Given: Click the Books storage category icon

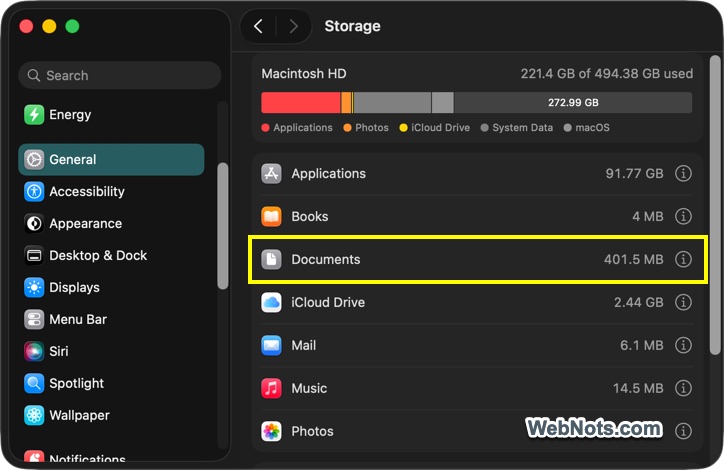Looking at the screenshot, I should pos(272,217).
